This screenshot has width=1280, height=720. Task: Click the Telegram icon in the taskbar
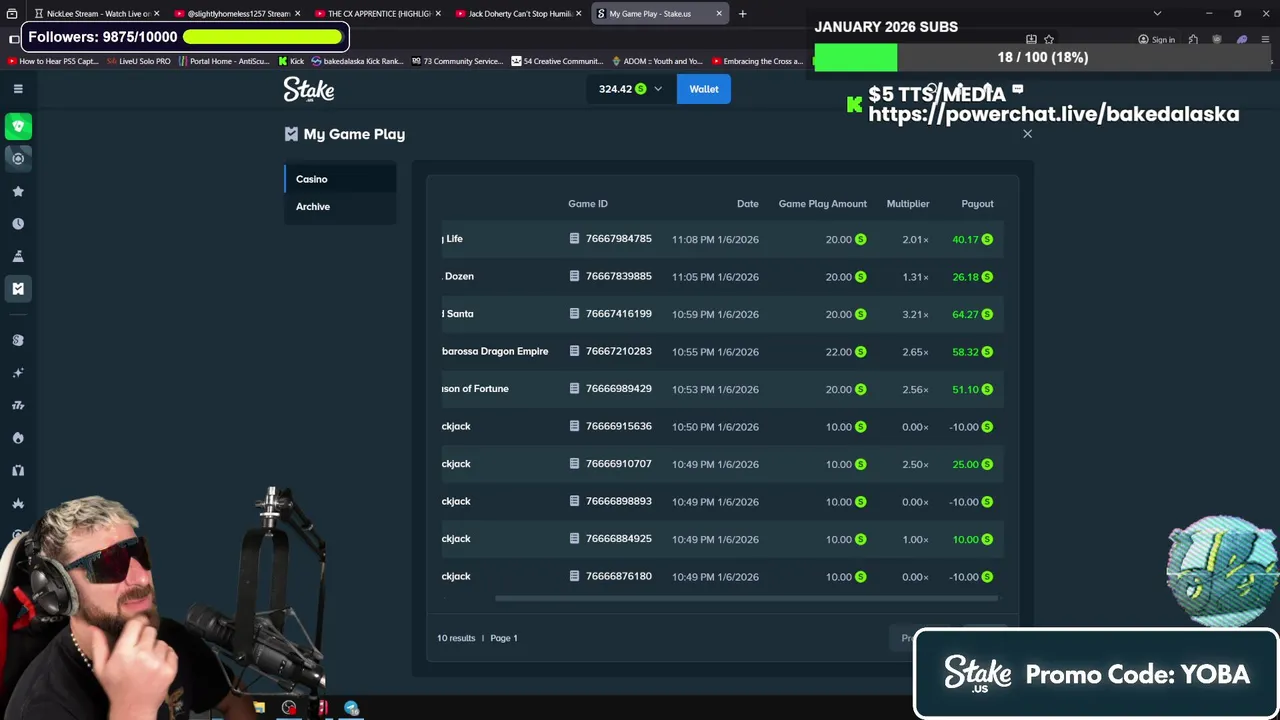(x=351, y=708)
